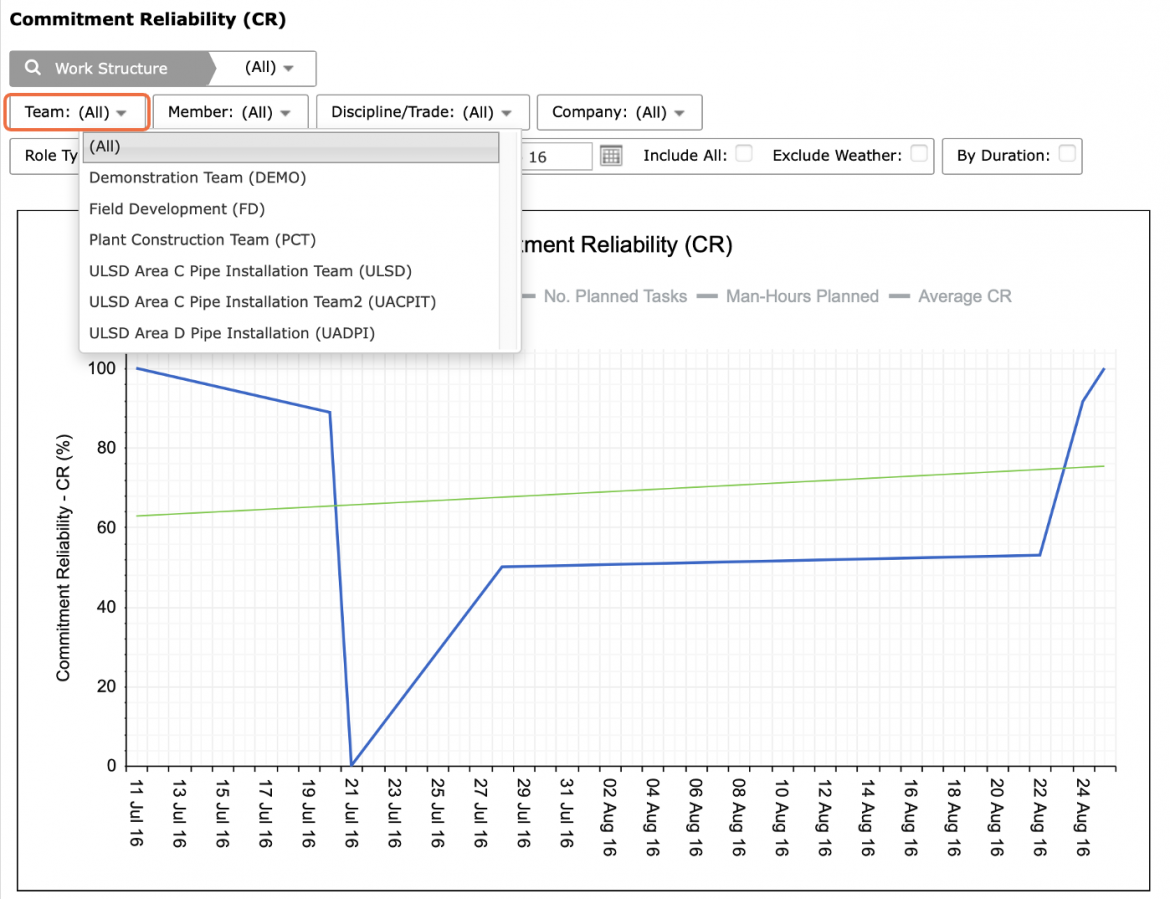Click the Role Type filter button
Viewport: 1170px width, 899px height.
coord(45,156)
